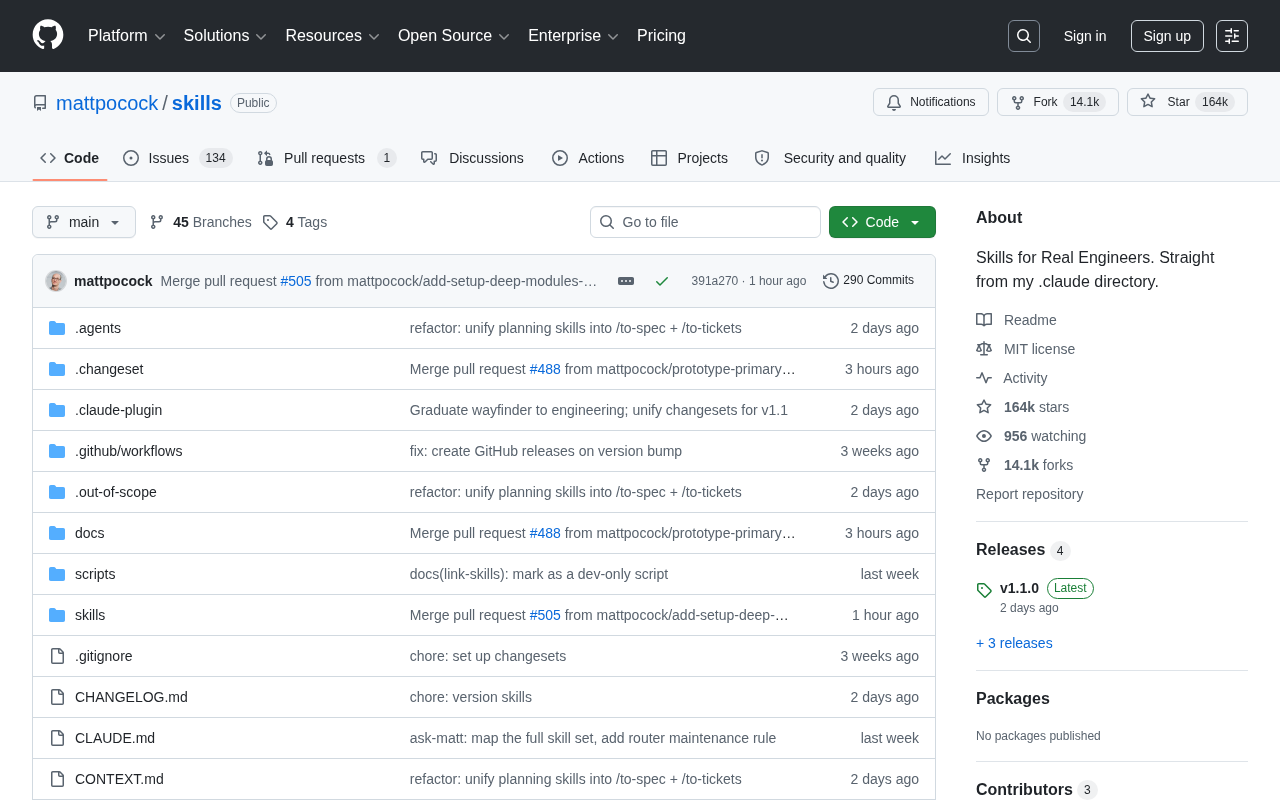1280x800 pixels.
Task: Open the green Code dropdown button
Action: [882, 222]
